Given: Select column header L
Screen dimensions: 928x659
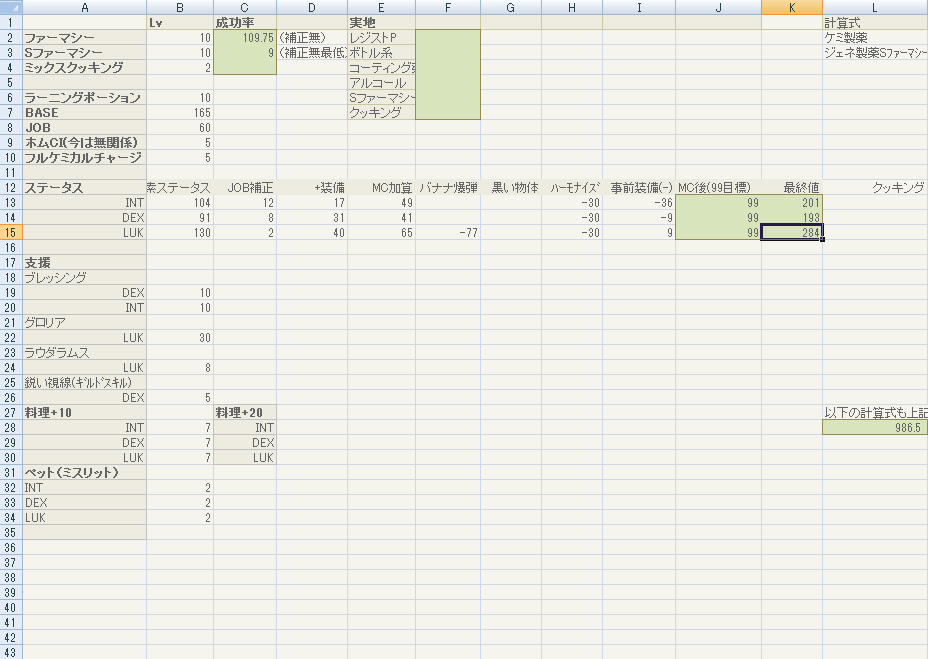Looking at the screenshot, I should point(875,7).
